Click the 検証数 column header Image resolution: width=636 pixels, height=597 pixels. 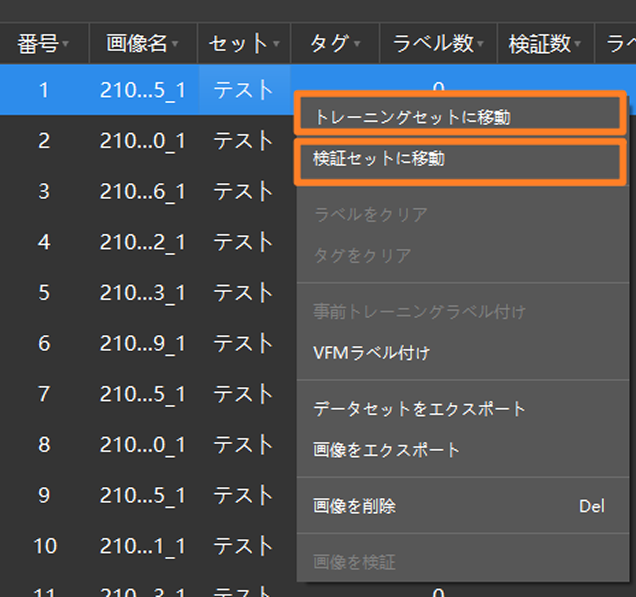click(x=546, y=43)
